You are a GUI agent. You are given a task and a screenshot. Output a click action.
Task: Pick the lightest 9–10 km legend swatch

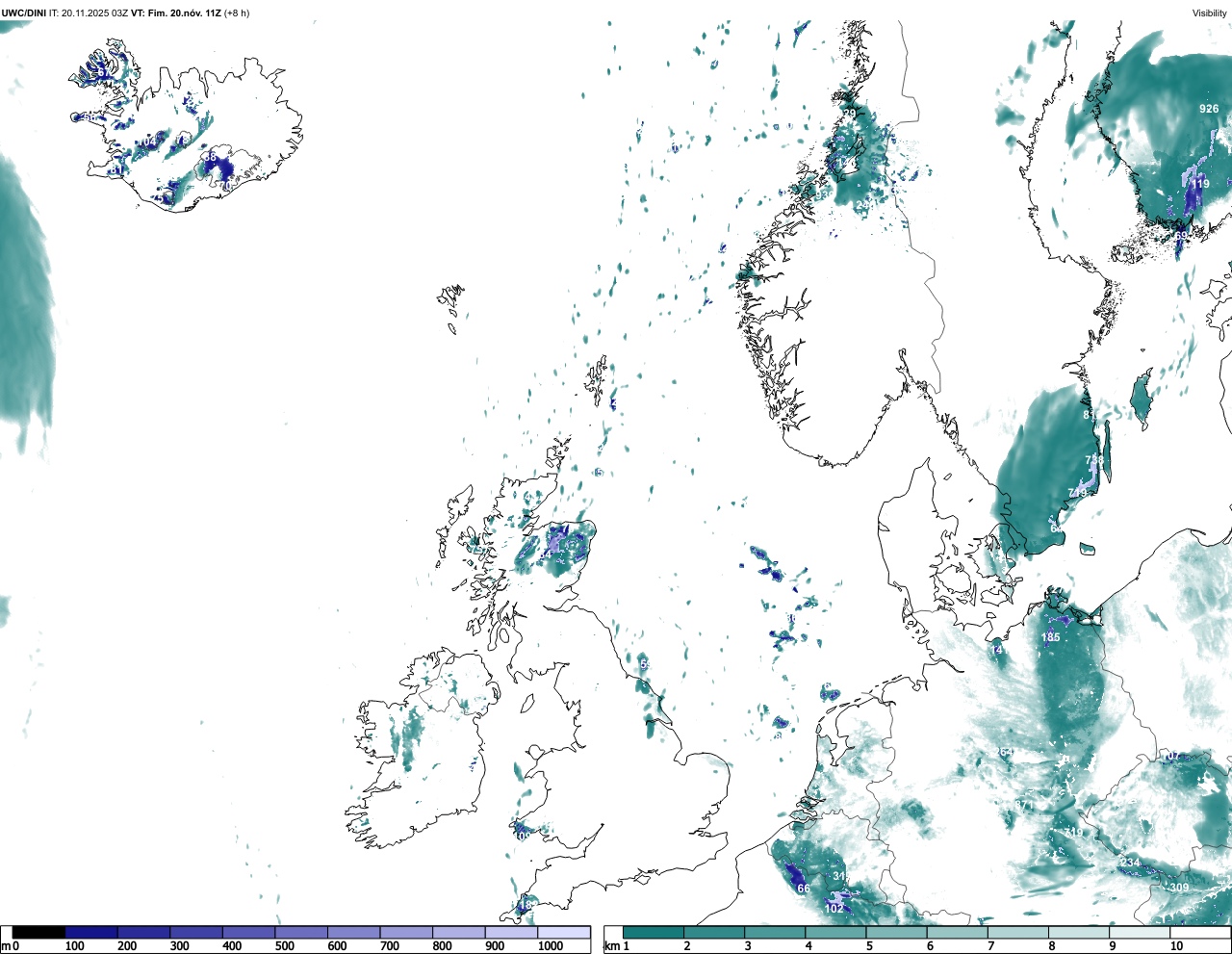pyautogui.click(x=1139, y=932)
